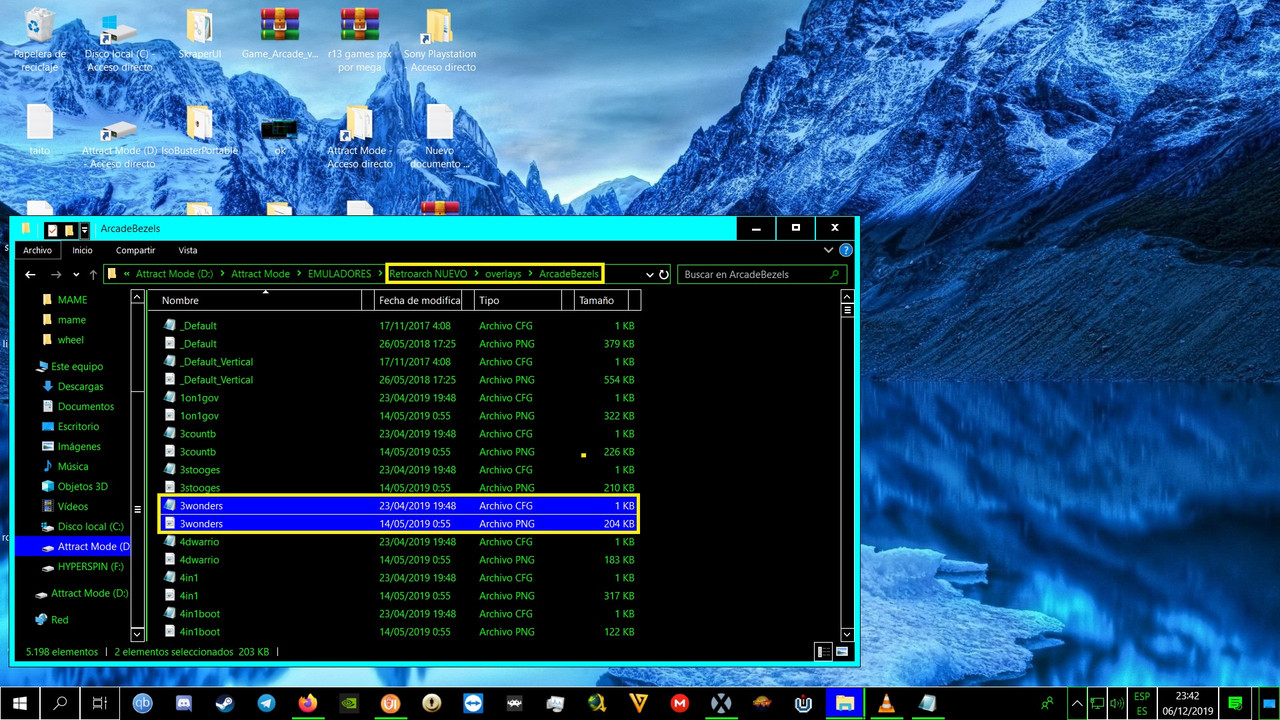Switch to the Inicio ribbon tab
Image resolution: width=1280 pixels, height=720 pixels.
(82, 250)
